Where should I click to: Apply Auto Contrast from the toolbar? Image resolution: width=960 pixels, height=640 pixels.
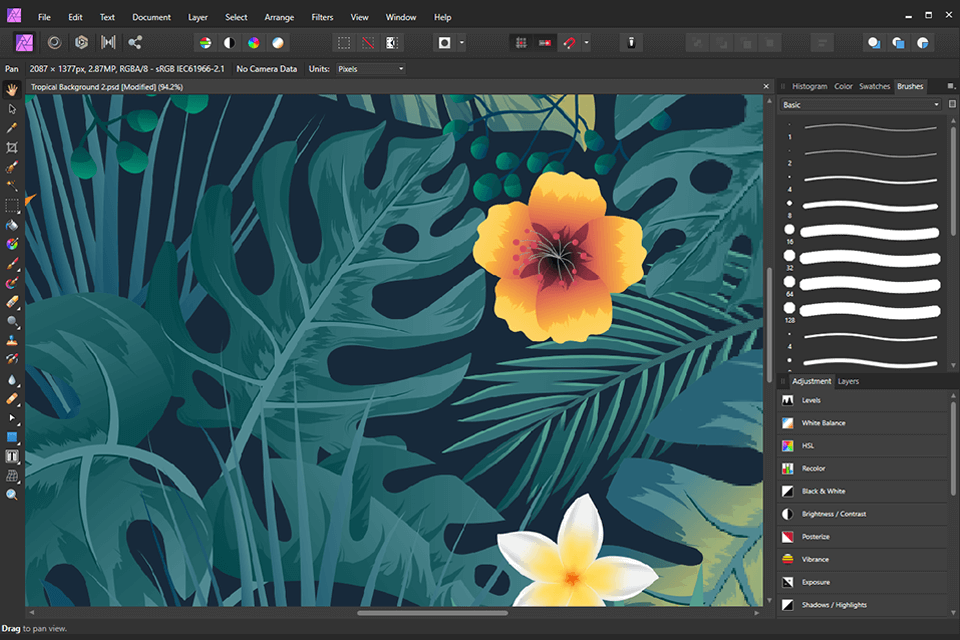coord(229,43)
